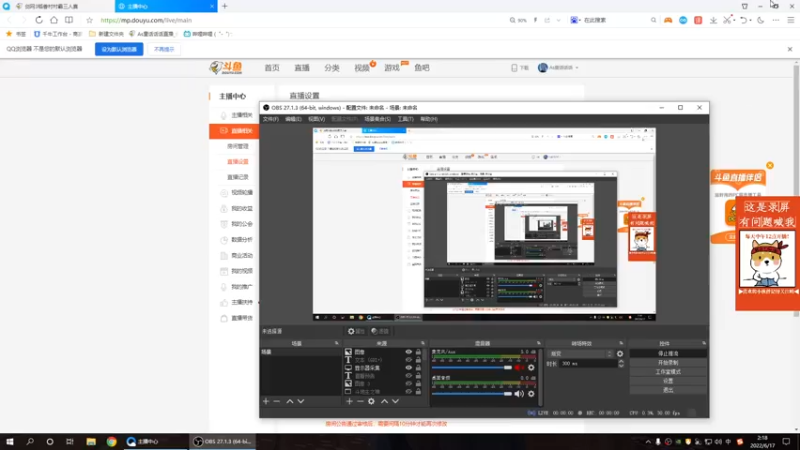Go to browser home page icon

[54, 20]
